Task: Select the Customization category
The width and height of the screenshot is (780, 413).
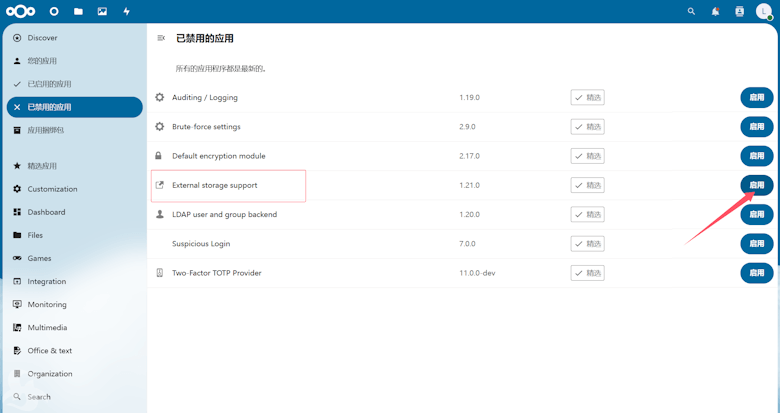Action: point(52,189)
